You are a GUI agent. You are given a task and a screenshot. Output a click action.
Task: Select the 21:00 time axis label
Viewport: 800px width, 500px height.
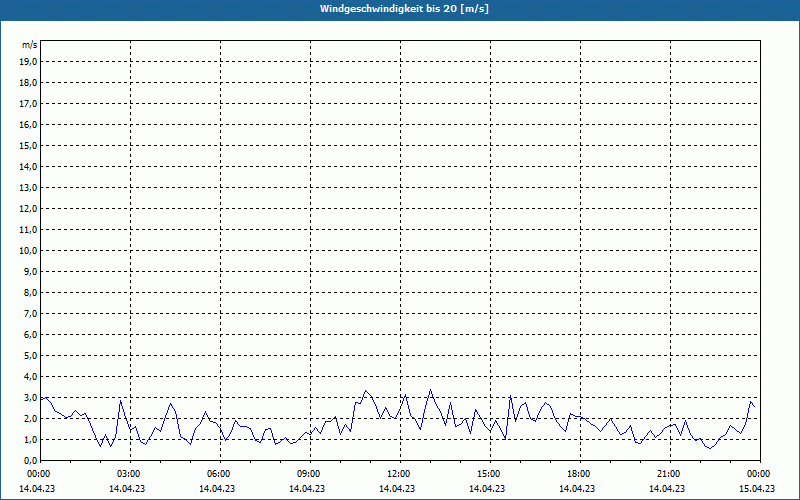669,473
